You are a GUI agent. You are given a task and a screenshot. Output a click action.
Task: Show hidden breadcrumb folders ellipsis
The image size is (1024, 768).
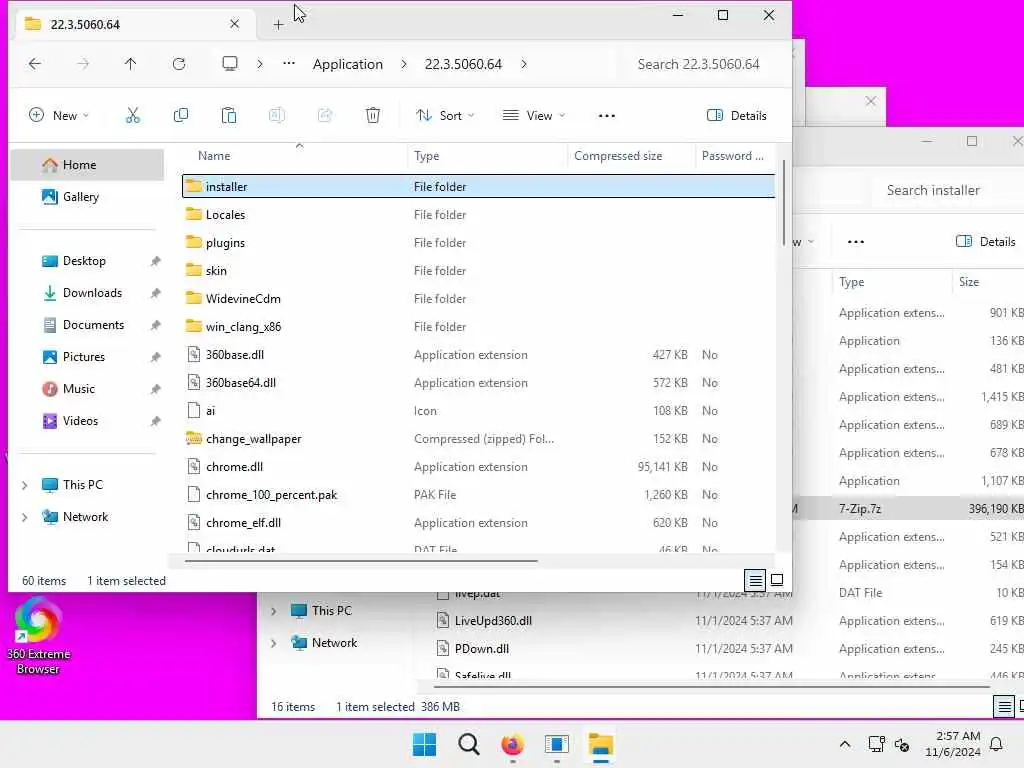tap(289, 63)
